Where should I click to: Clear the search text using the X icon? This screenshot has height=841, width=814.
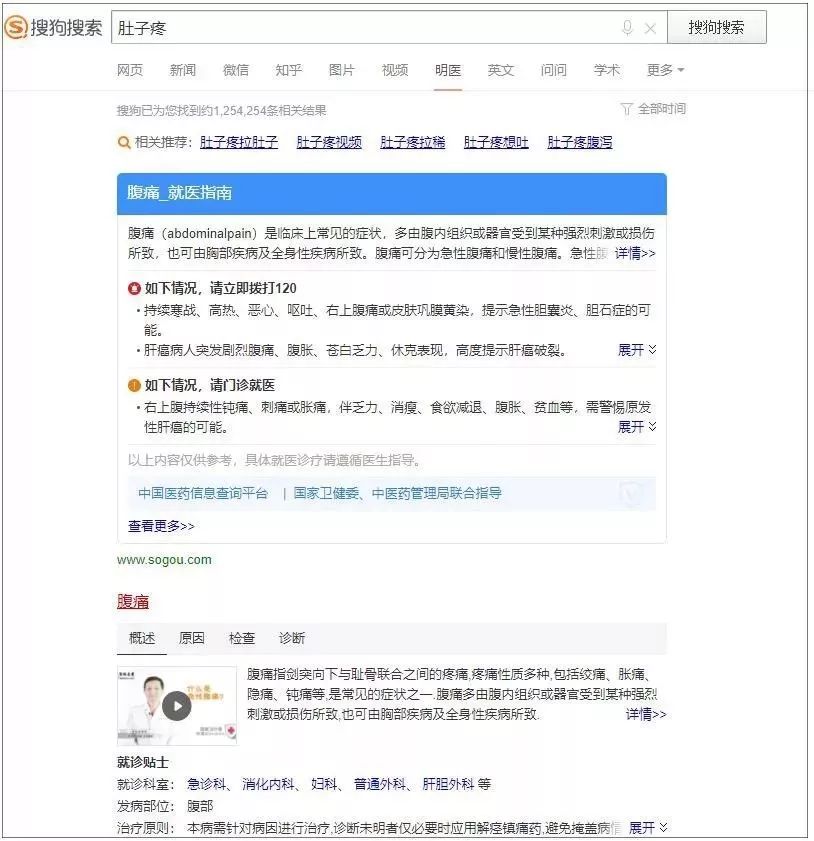[x=650, y=27]
